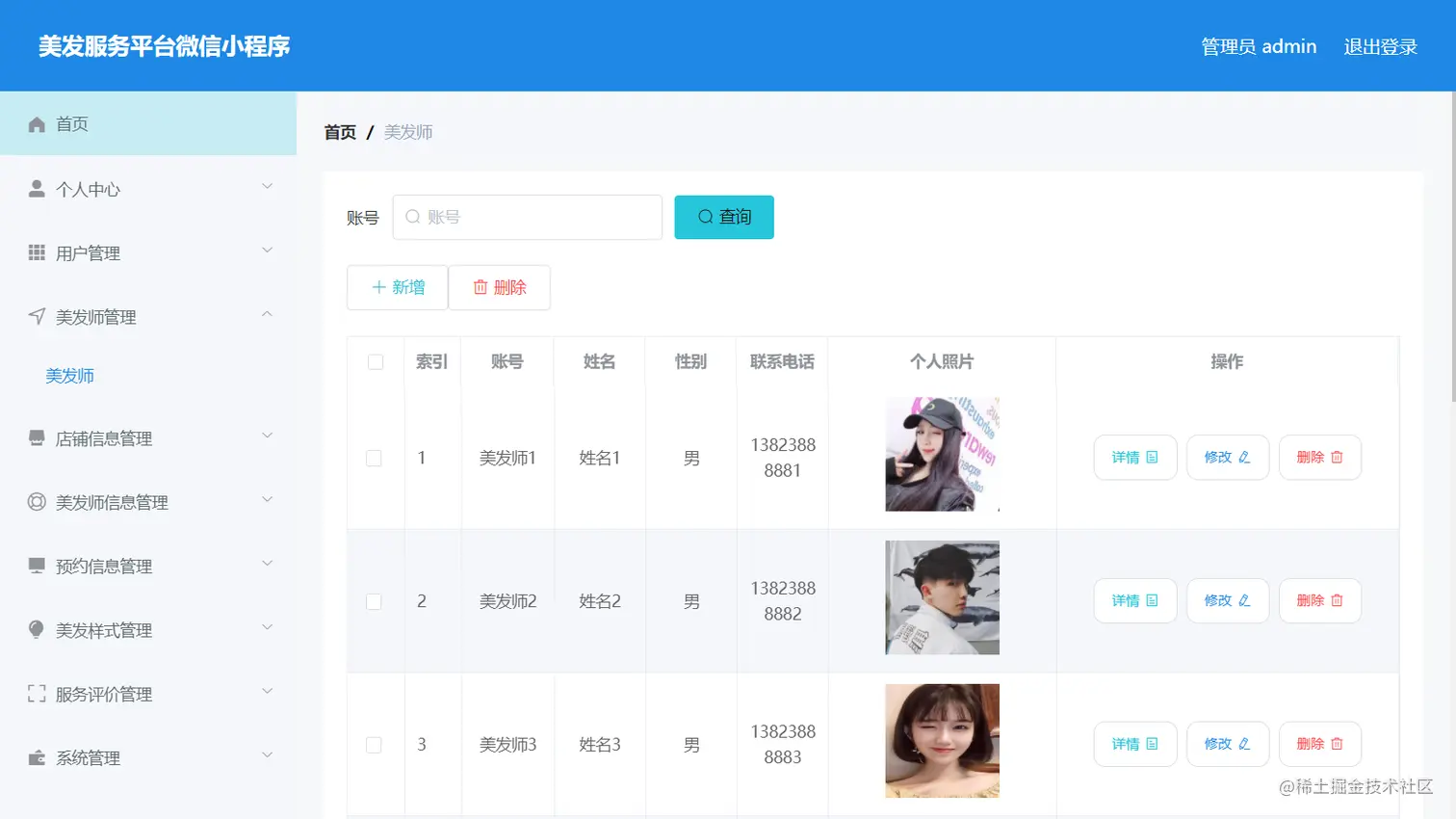Check the row checkbox for 美发师3

pyautogui.click(x=374, y=746)
